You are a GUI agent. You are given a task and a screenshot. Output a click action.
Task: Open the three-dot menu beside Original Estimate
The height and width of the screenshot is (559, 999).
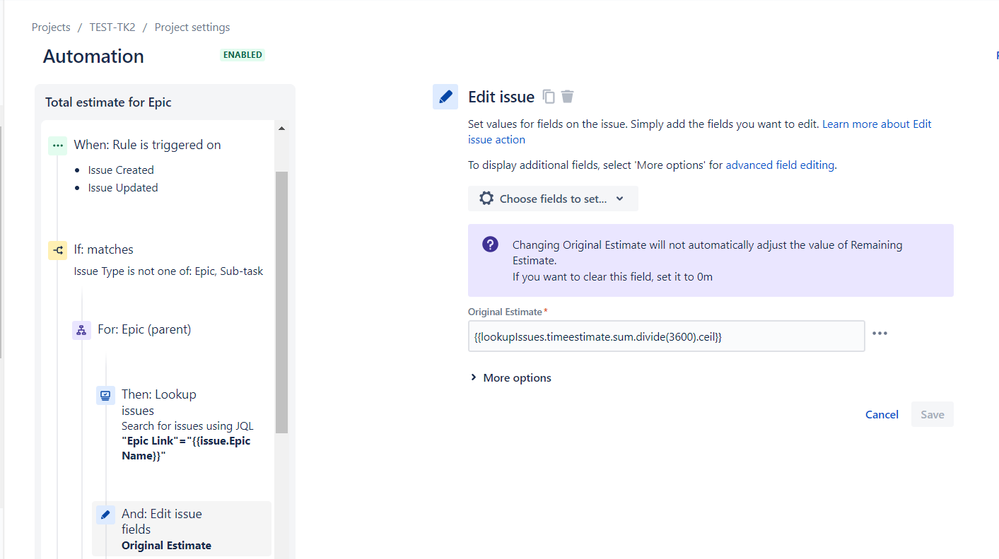879,333
